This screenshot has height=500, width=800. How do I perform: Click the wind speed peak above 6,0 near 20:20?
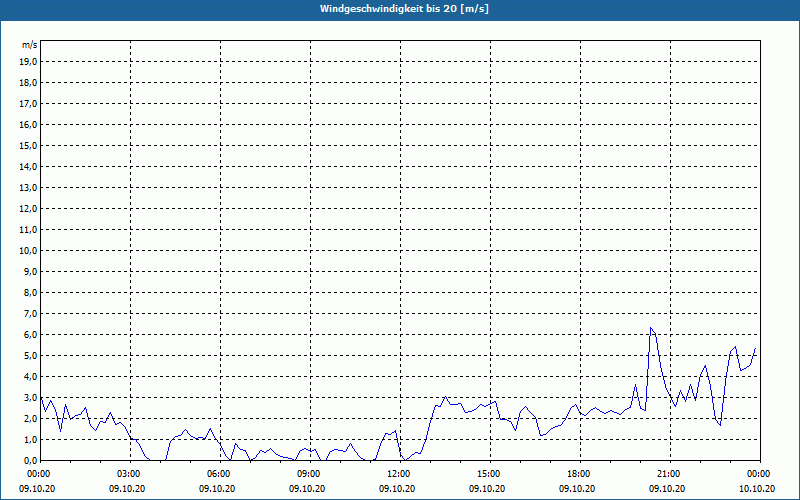651,328
